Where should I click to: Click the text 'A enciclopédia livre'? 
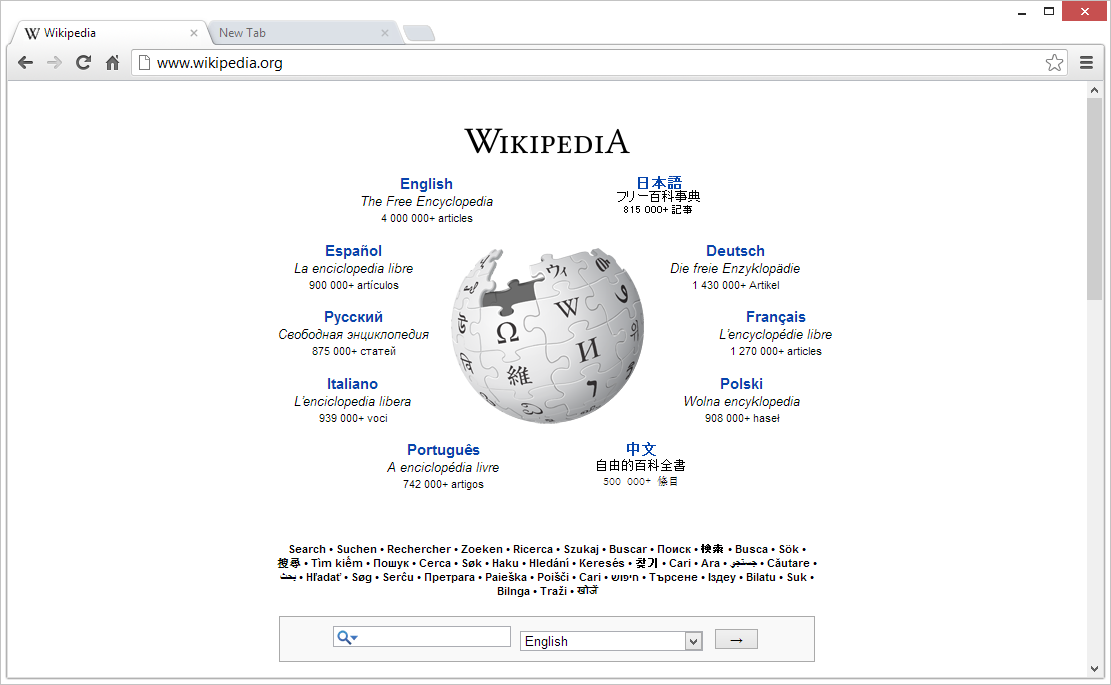(x=443, y=468)
